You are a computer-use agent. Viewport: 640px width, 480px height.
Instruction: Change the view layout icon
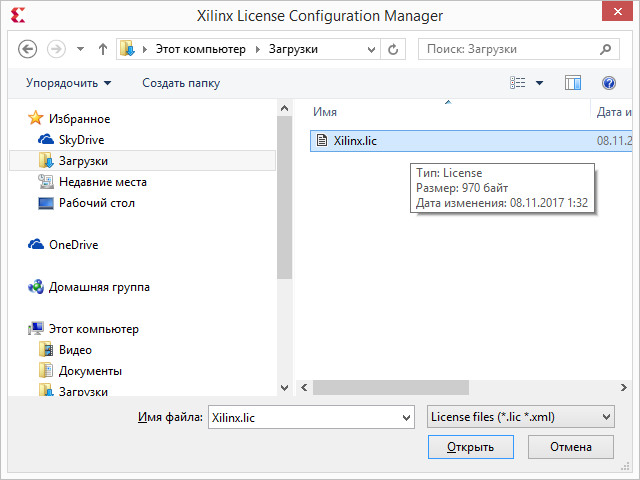[518, 83]
